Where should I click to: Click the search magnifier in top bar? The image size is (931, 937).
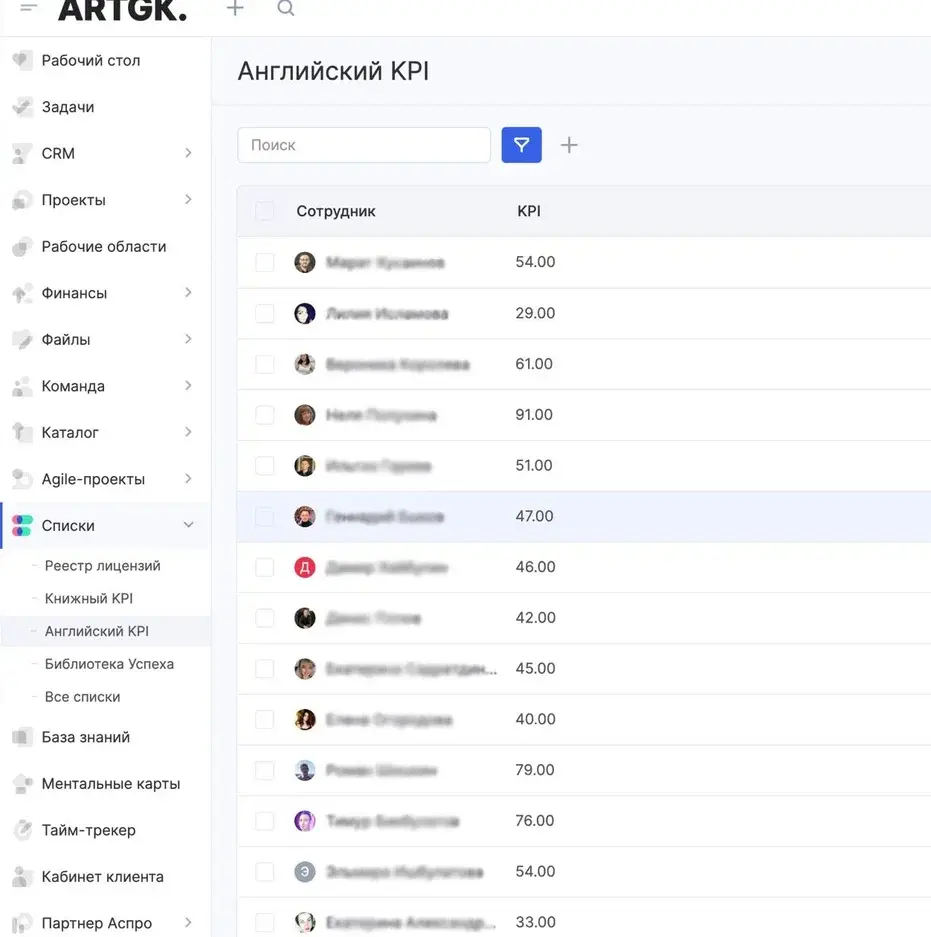click(285, 9)
